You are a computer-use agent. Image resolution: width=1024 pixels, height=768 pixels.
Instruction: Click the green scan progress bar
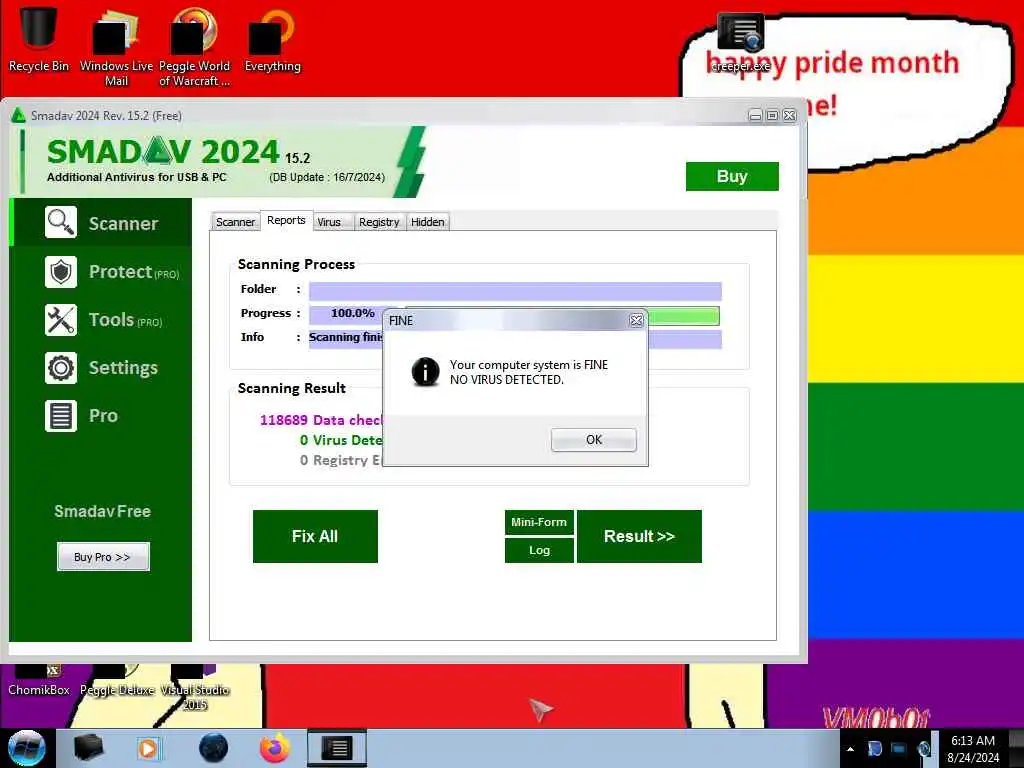pos(683,315)
